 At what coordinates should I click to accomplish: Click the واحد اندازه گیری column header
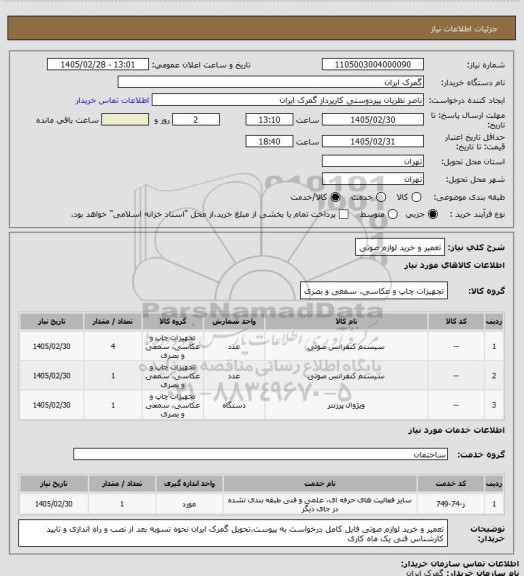click(x=190, y=484)
